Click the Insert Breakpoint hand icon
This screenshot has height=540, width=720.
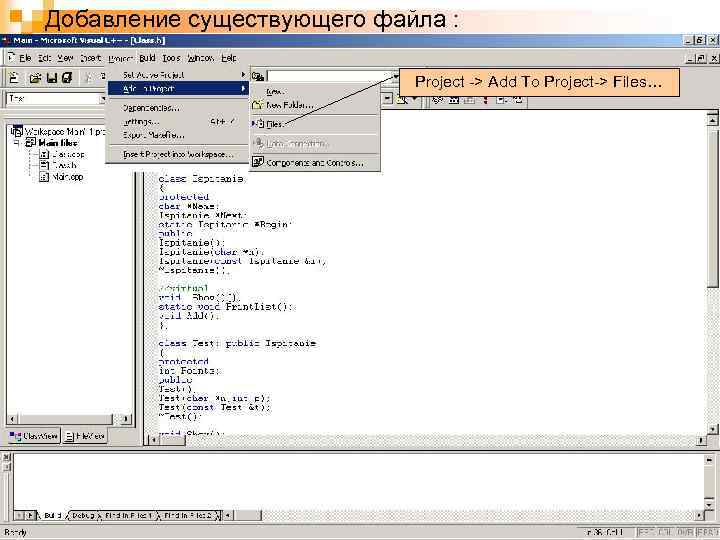518,99
